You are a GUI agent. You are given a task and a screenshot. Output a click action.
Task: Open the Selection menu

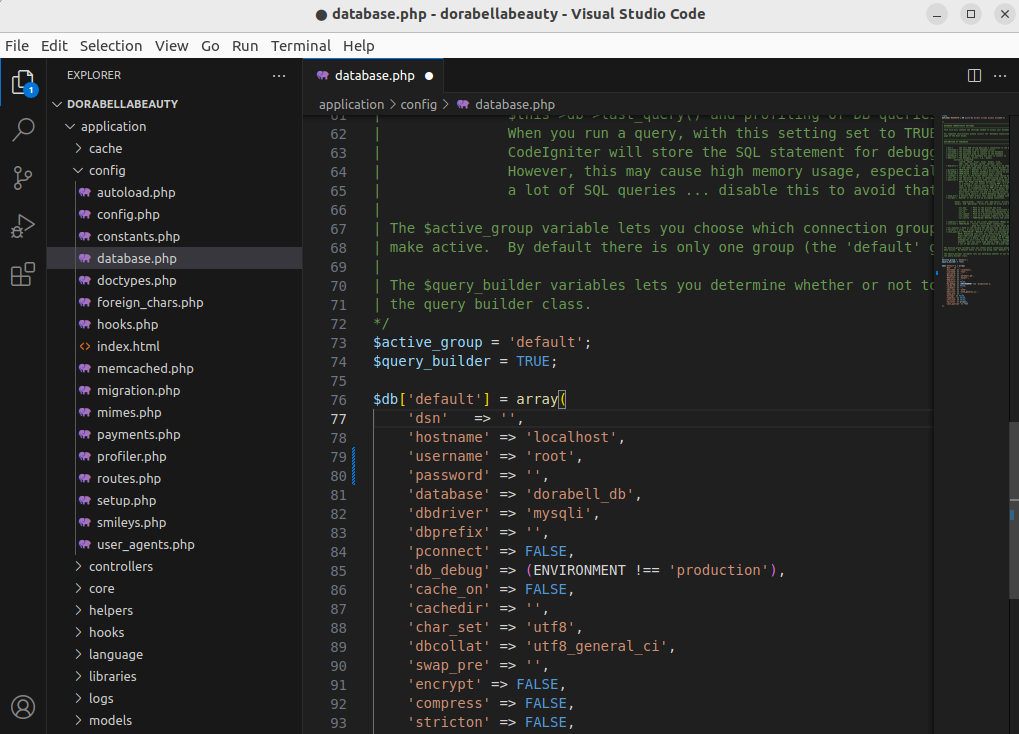111,46
